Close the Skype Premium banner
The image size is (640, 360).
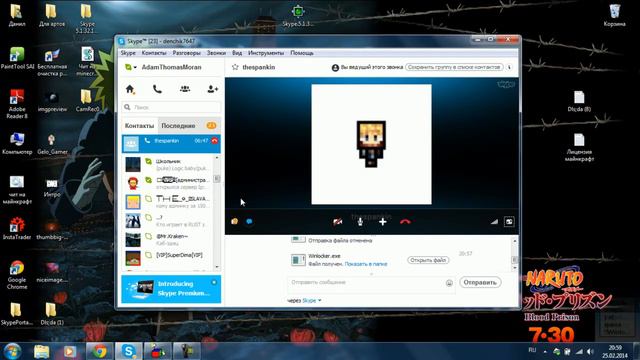point(214,282)
